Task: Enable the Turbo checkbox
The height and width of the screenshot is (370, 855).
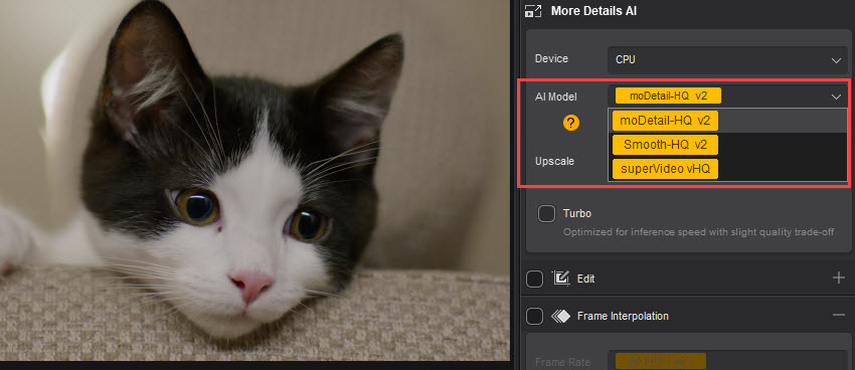Action: pyautogui.click(x=546, y=214)
